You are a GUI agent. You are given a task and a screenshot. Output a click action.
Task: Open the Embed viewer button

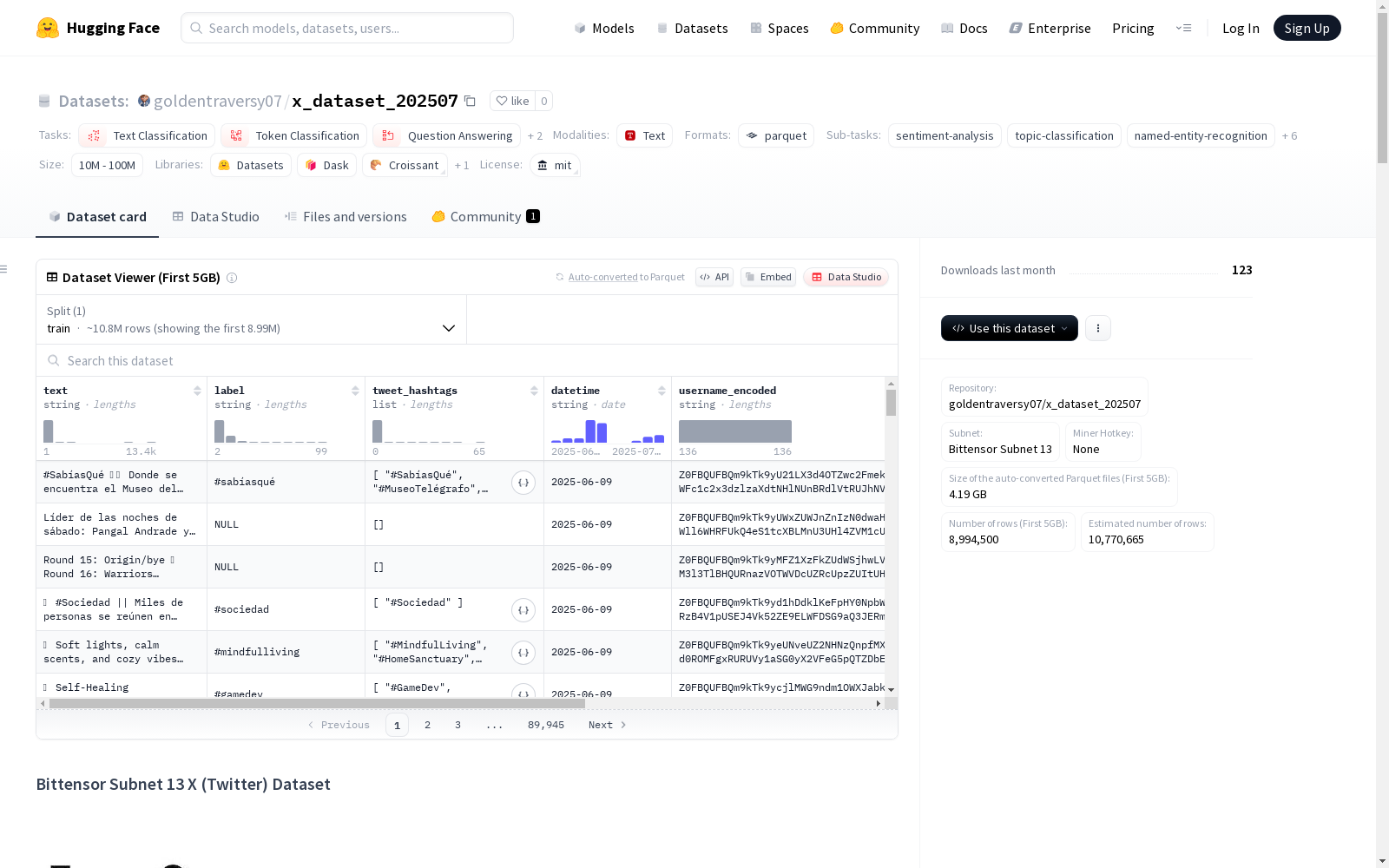[x=768, y=277]
